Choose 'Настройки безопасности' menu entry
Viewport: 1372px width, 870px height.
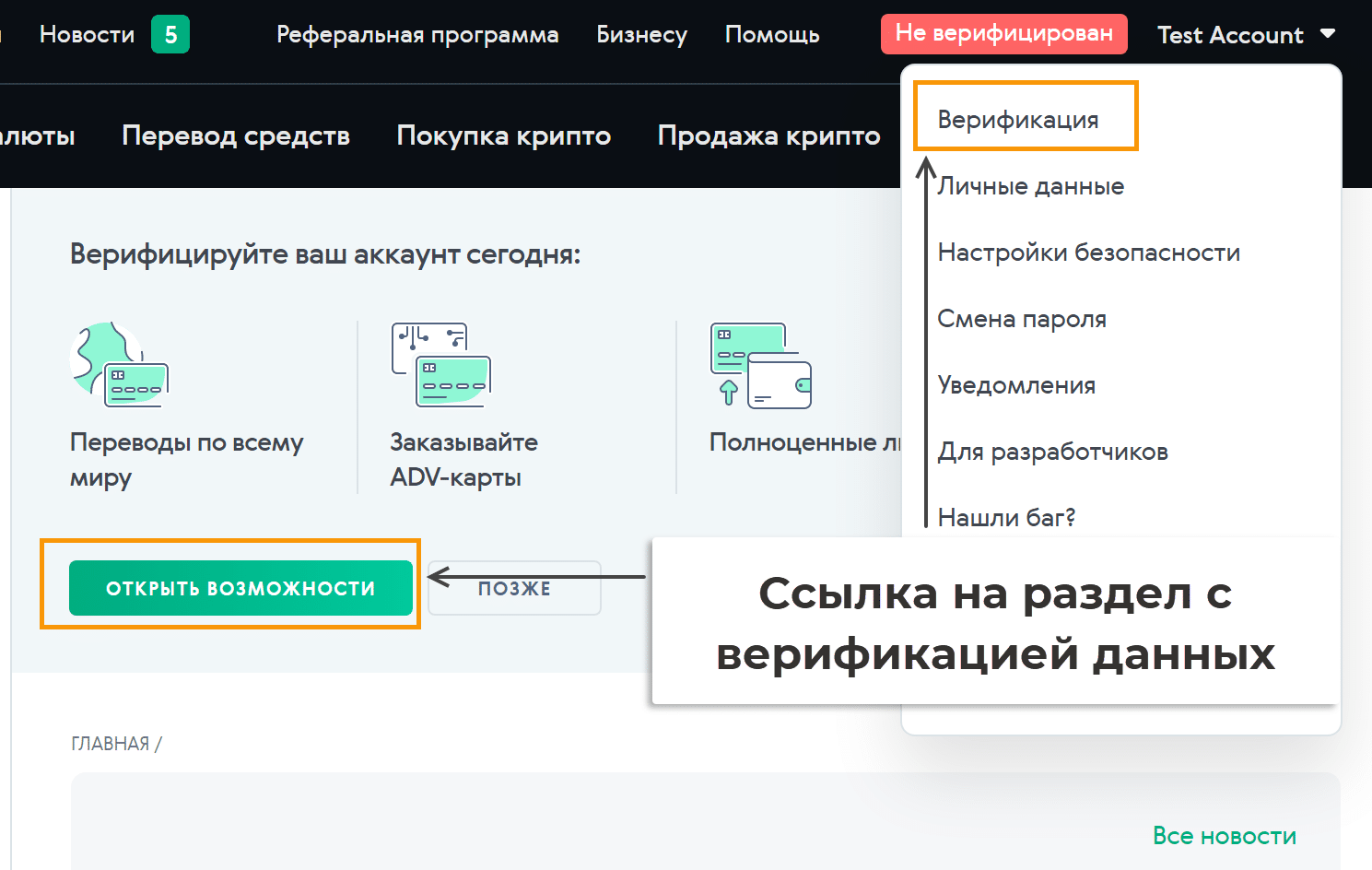click(x=1088, y=253)
